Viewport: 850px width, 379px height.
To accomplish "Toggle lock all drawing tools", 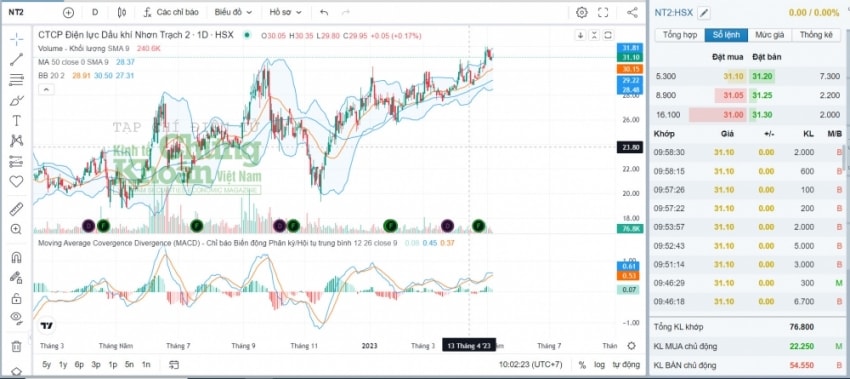I will pyautogui.click(x=16, y=298).
